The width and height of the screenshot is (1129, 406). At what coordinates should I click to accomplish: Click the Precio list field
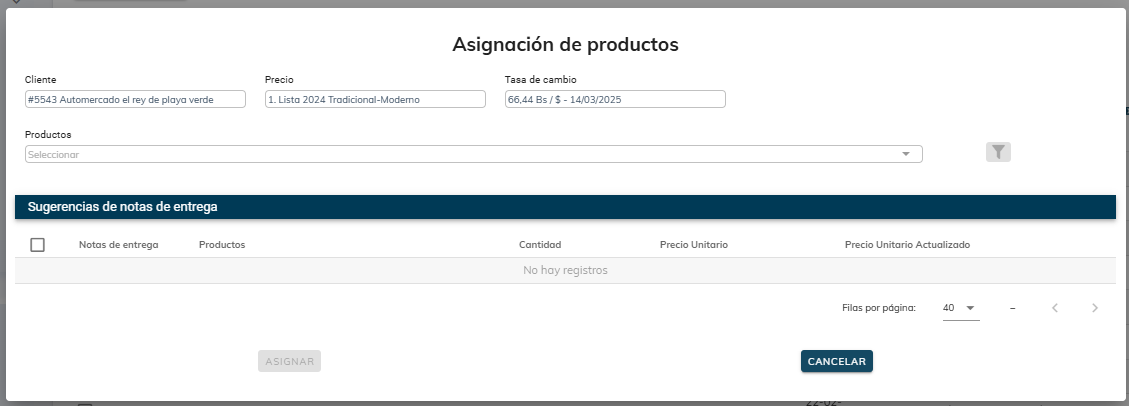pyautogui.click(x=375, y=99)
